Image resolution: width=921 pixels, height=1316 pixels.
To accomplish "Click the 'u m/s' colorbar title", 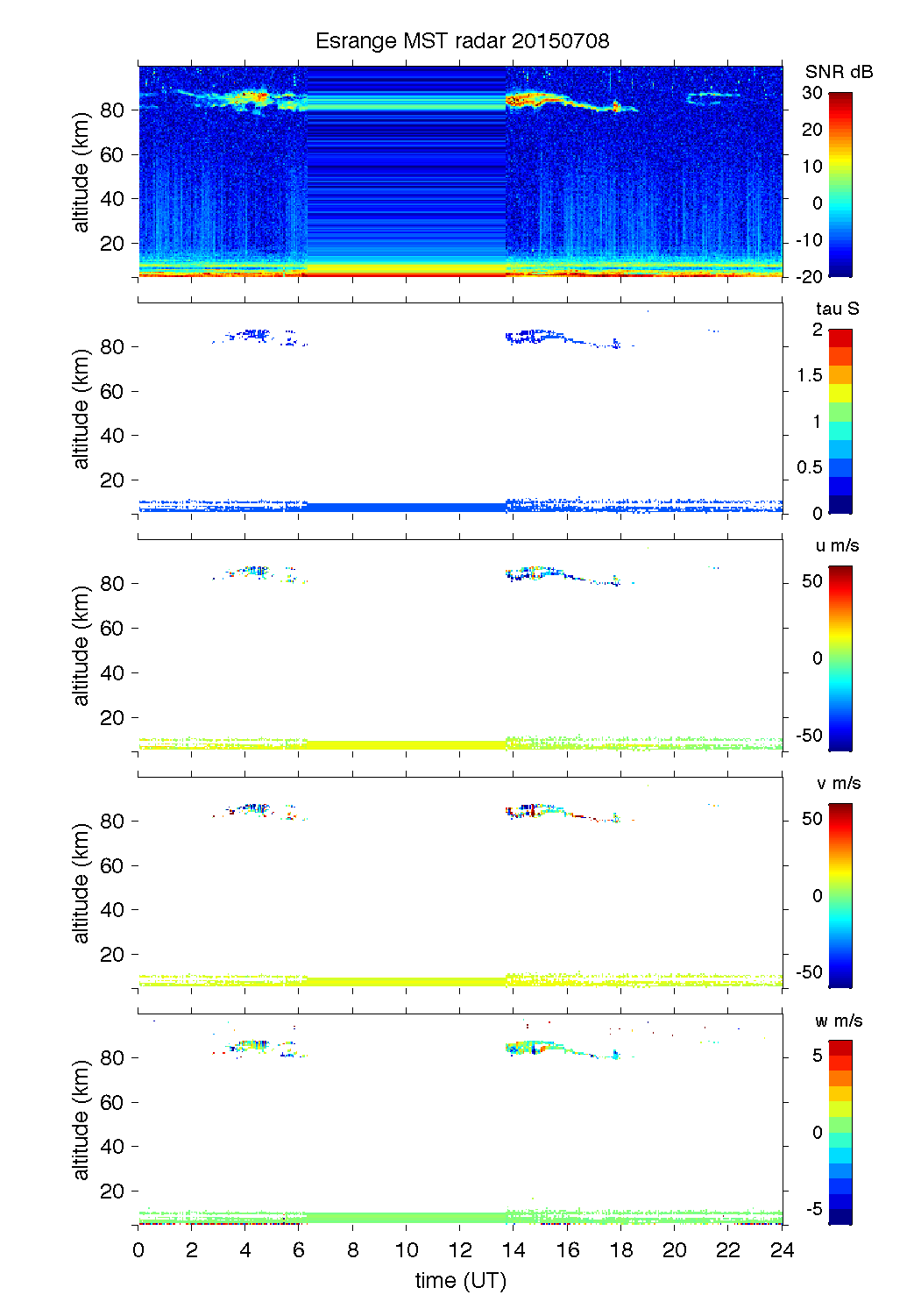I will [837, 545].
